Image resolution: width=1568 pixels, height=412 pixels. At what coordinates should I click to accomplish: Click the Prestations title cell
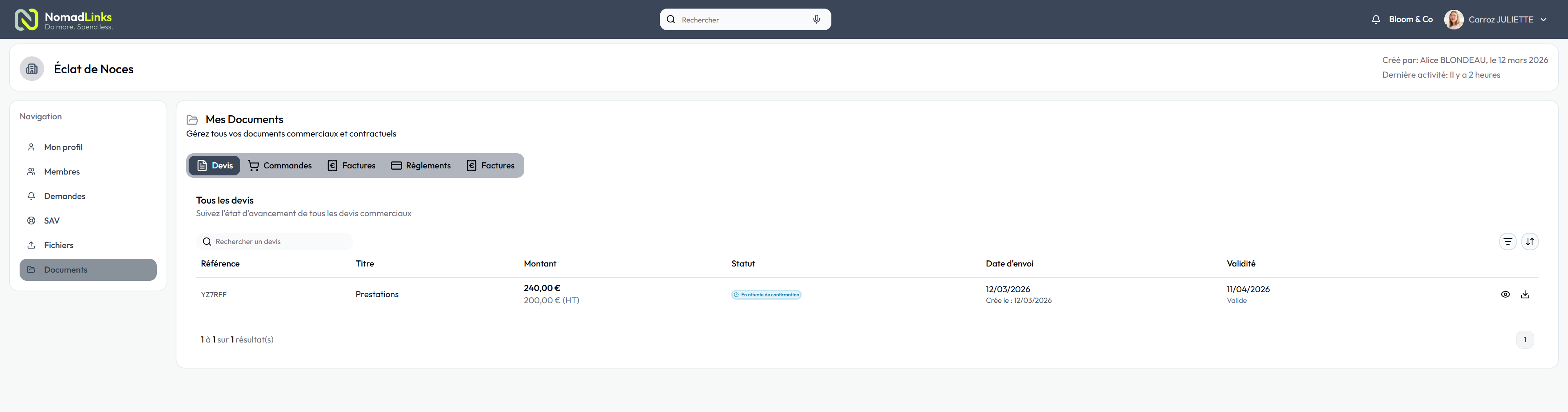(x=377, y=294)
